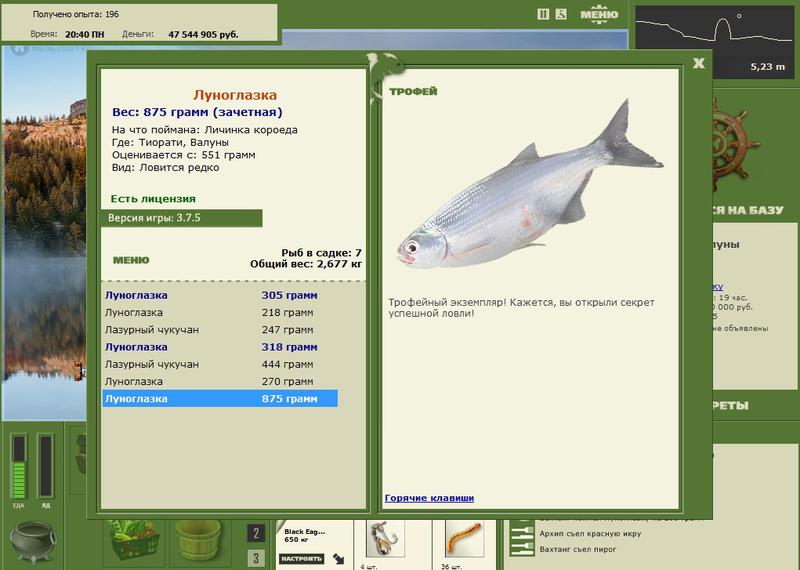Open the green basket of food
This screenshot has width=800, height=570.
[134, 542]
